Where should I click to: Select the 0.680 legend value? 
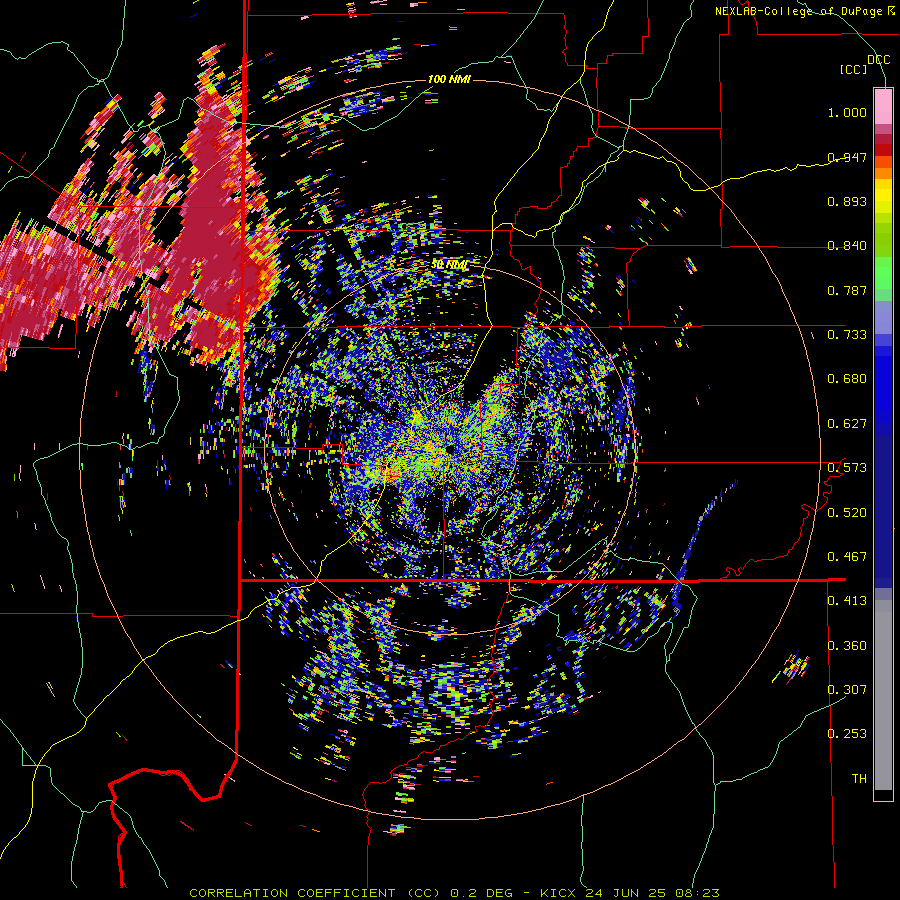(847, 379)
